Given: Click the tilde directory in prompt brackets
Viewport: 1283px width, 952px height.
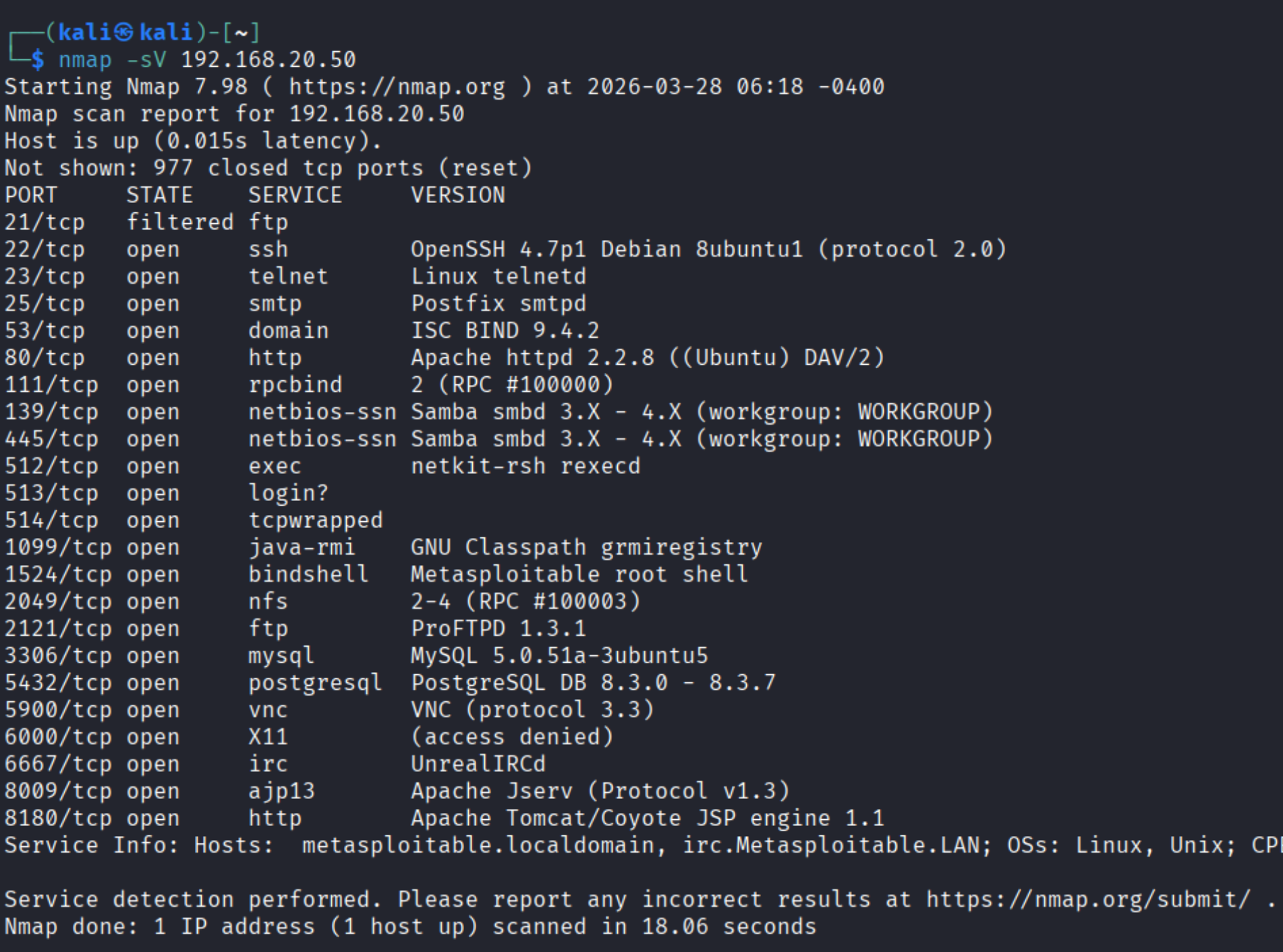Looking at the screenshot, I should click(241, 32).
